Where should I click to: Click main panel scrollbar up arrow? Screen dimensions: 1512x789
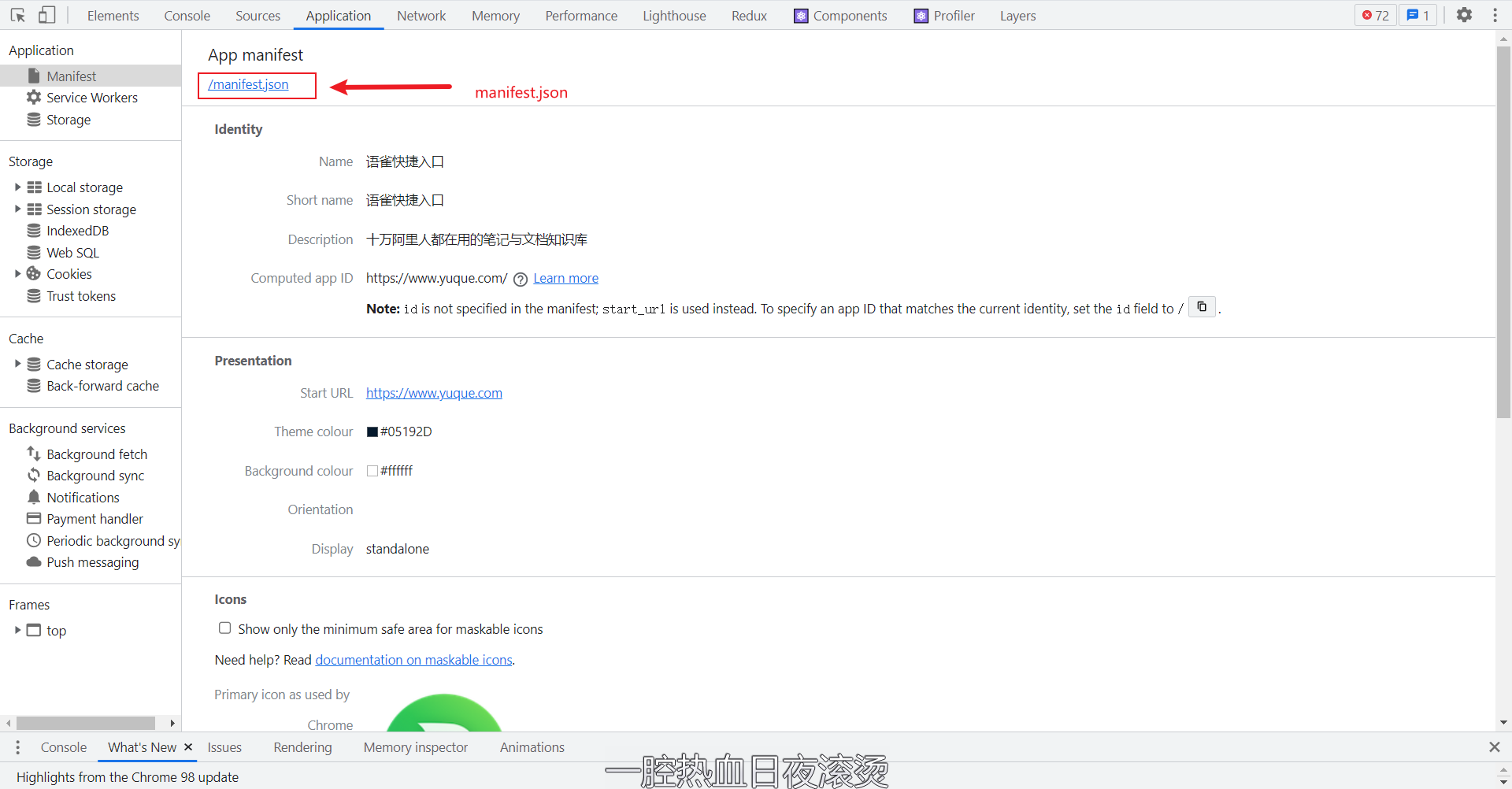(1503, 38)
